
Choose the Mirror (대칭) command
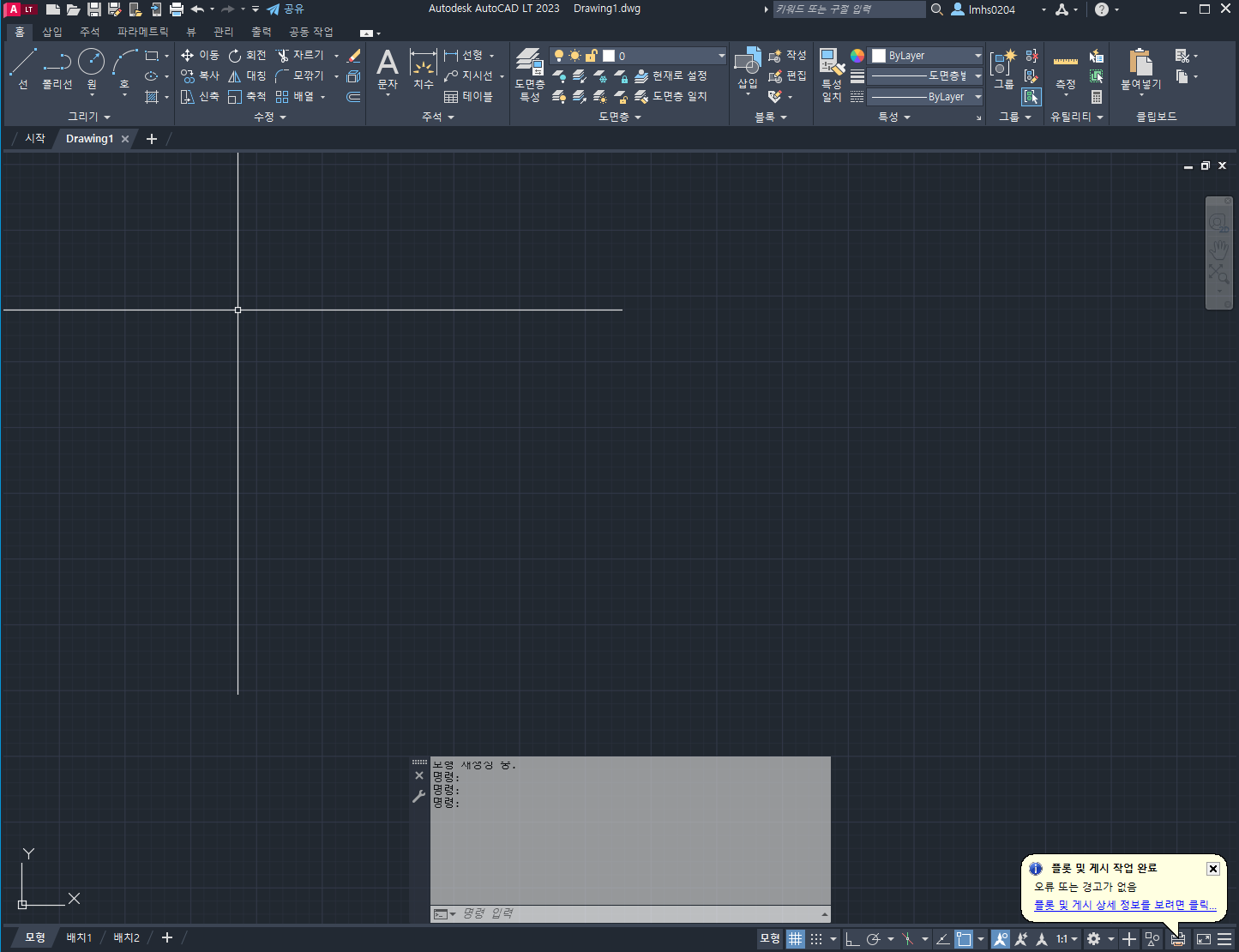(247, 75)
